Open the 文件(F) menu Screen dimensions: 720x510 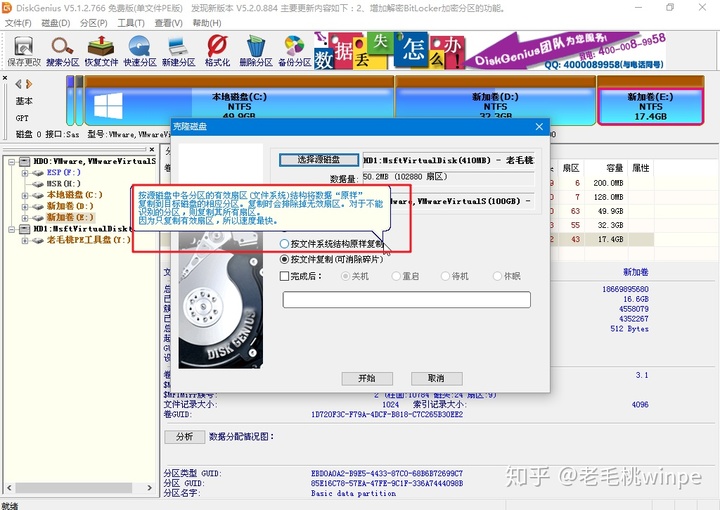pos(18,23)
